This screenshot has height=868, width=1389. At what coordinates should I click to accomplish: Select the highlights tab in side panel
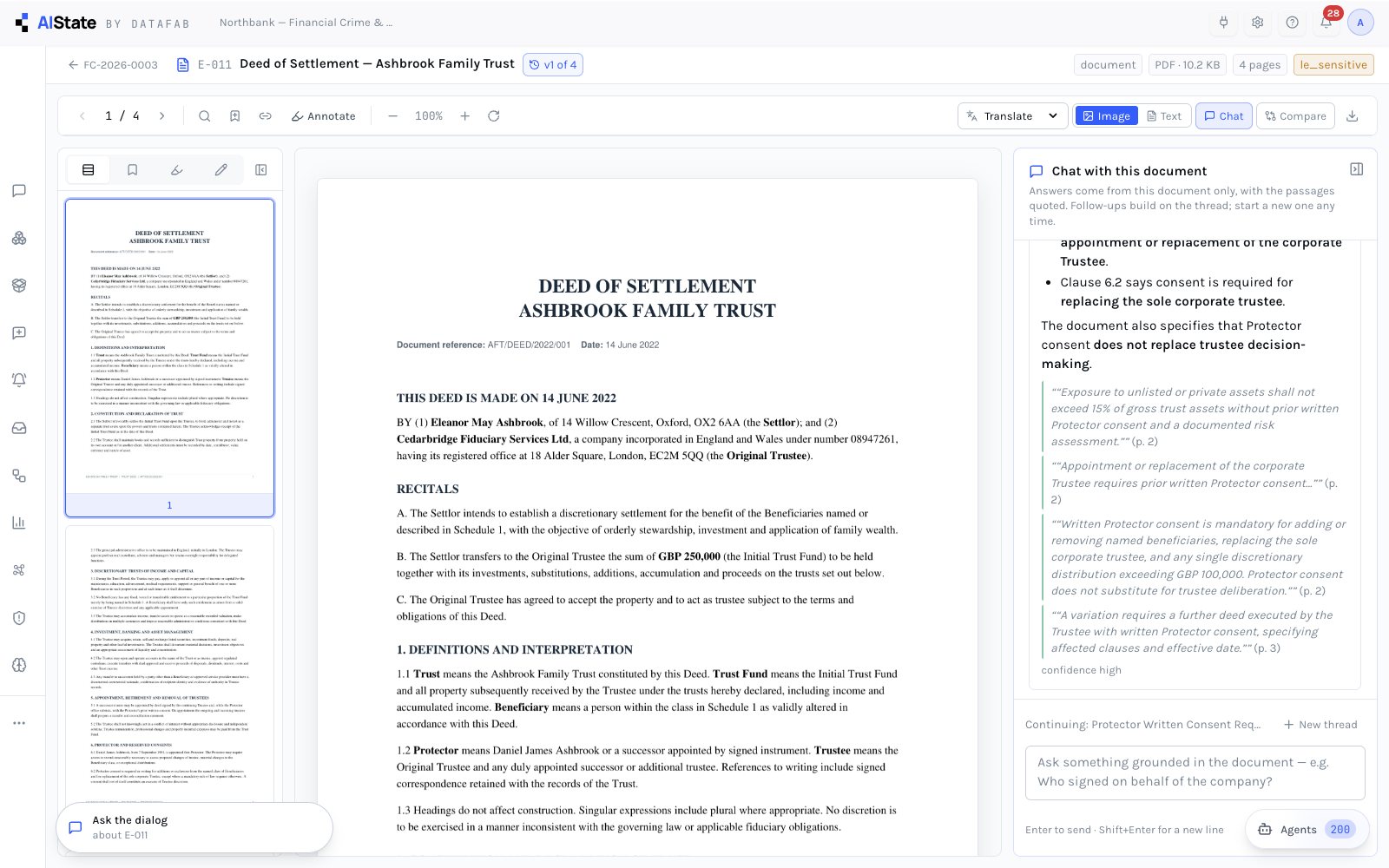[x=177, y=170]
